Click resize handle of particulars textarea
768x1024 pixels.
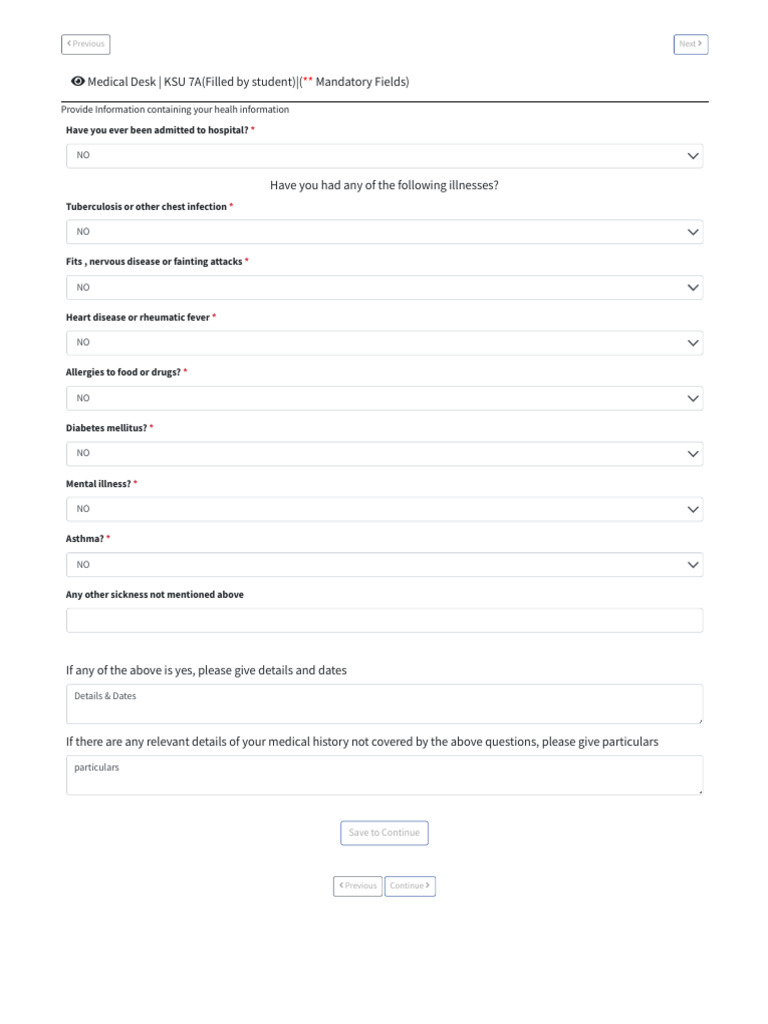tap(700, 792)
